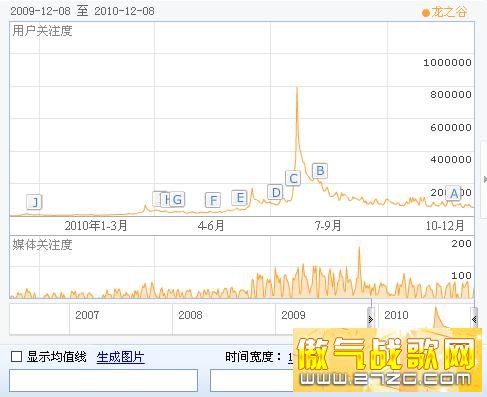
Task: Click the 600000 axis value
Action: click(451, 127)
